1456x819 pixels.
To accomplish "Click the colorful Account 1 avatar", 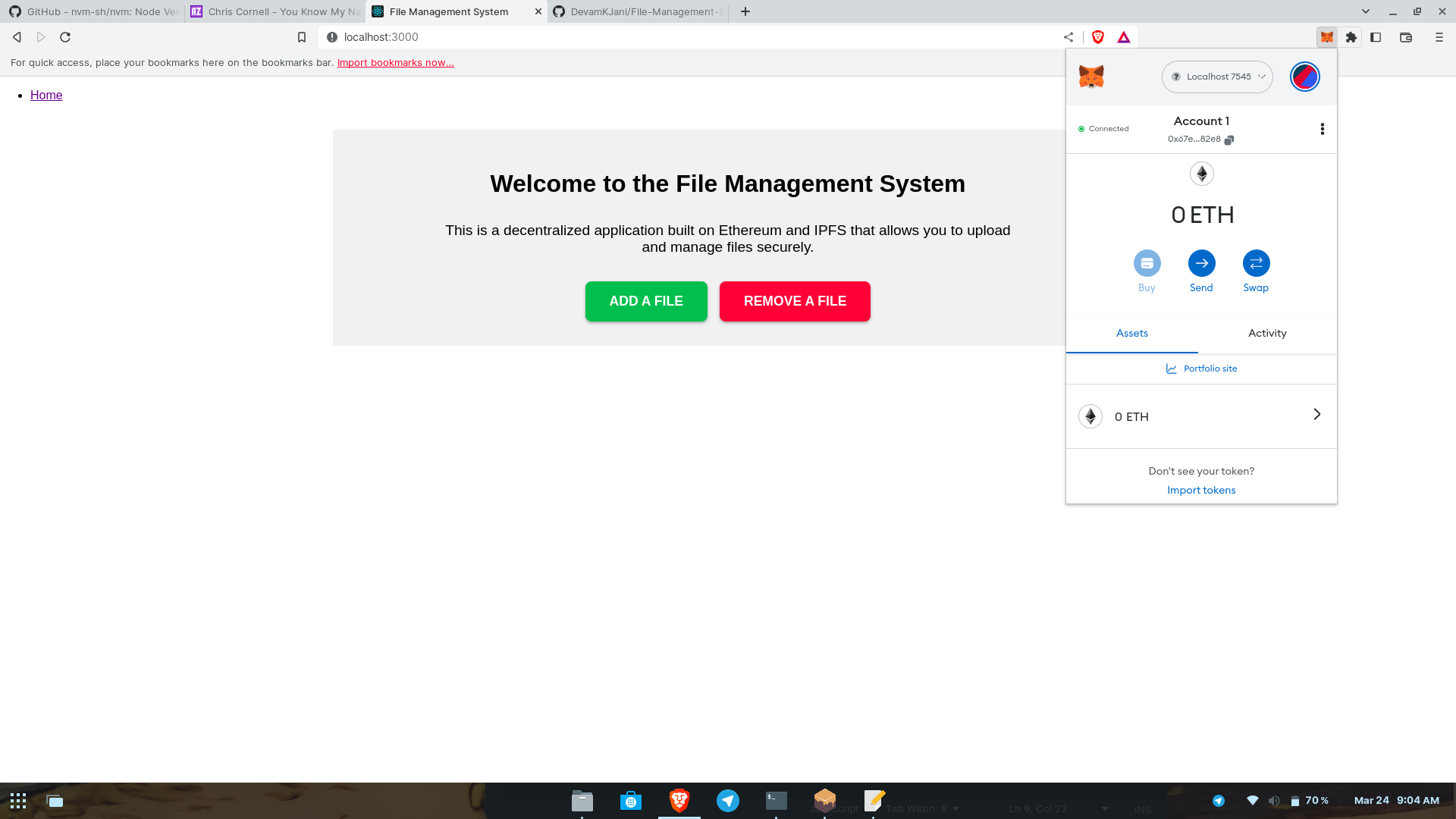I will pyautogui.click(x=1304, y=76).
